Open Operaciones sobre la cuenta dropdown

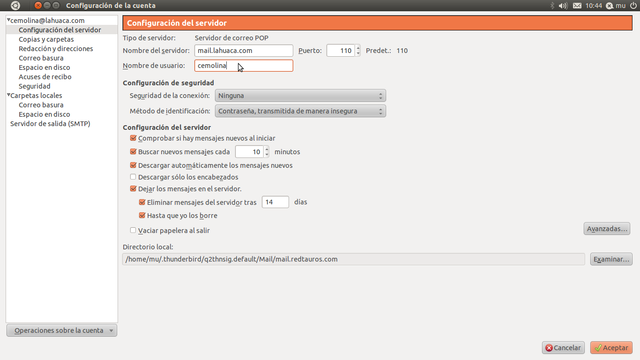click(x=62, y=330)
